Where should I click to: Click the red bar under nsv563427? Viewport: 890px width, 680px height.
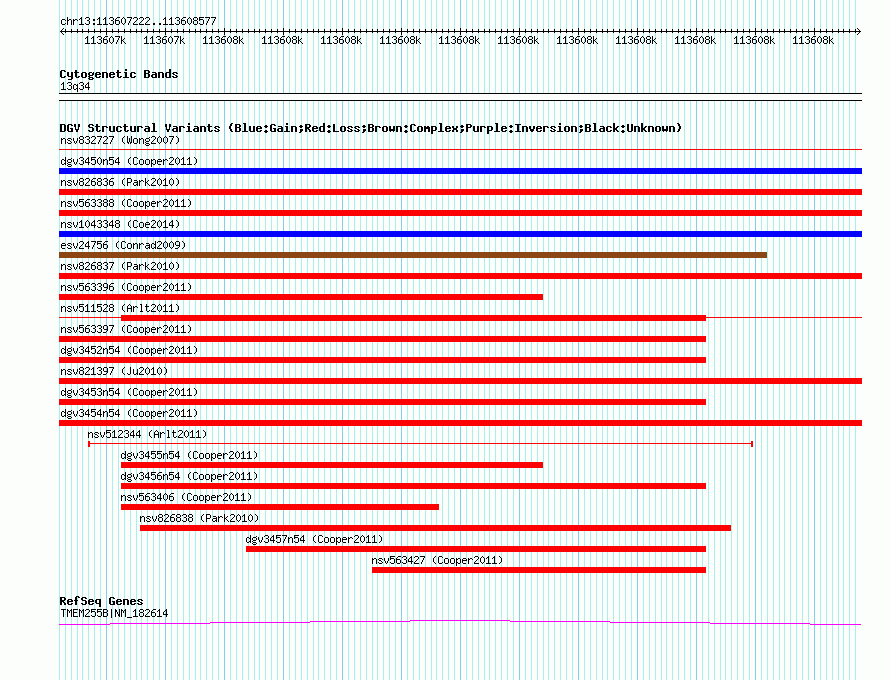539,570
